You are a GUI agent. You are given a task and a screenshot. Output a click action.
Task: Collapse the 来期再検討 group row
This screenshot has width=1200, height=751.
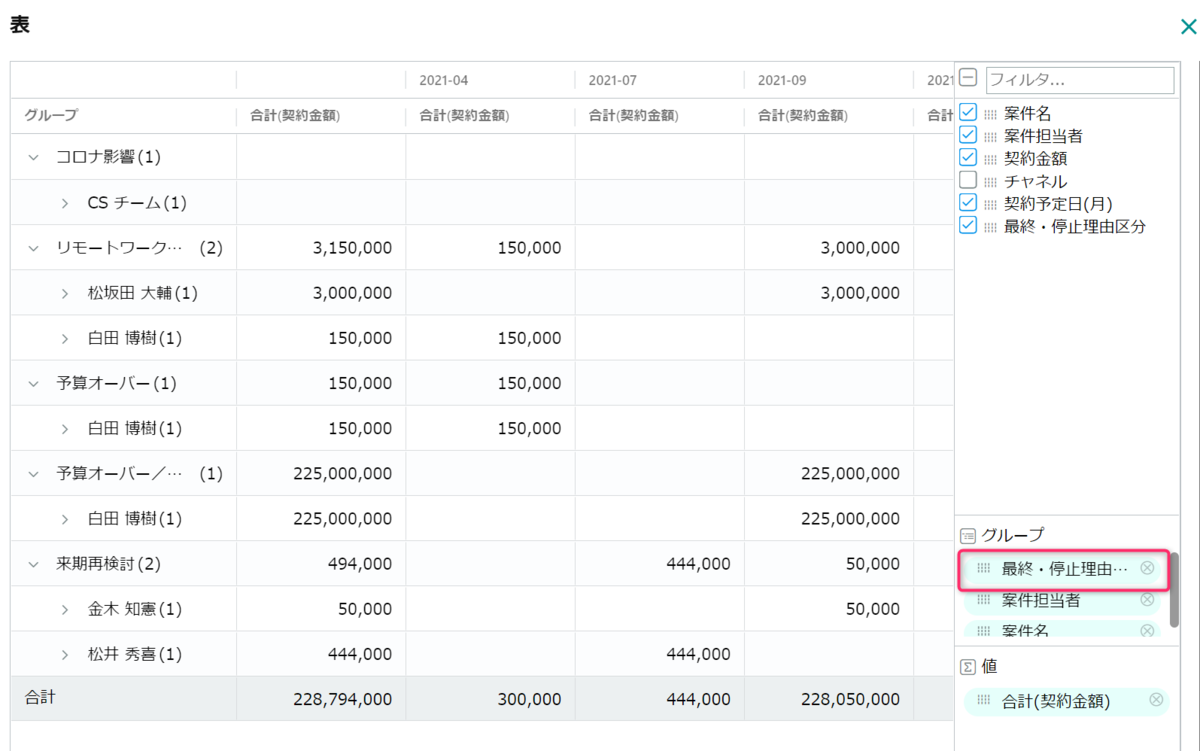click(33, 564)
